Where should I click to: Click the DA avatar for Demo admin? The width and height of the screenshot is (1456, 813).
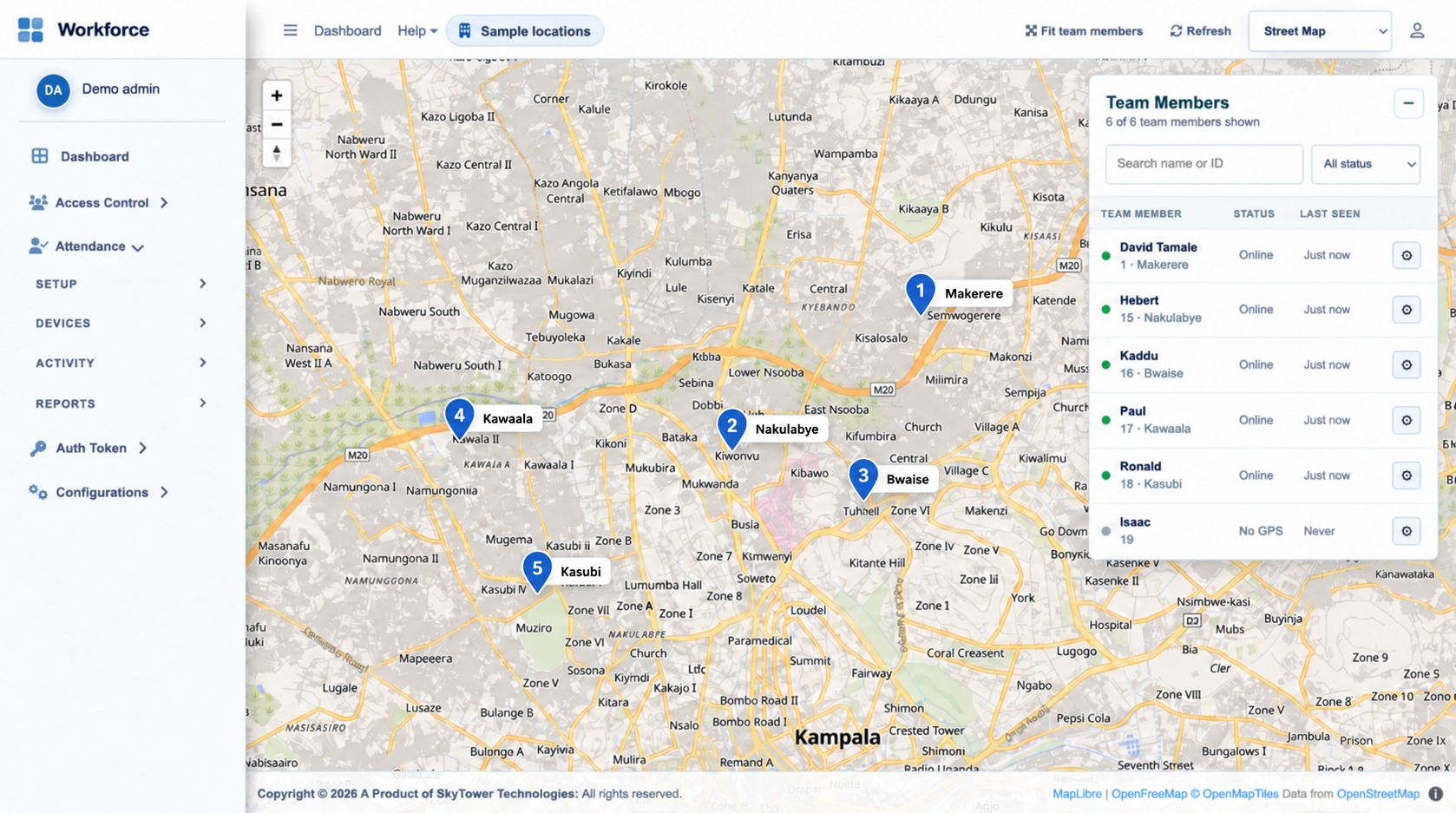(x=53, y=90)
